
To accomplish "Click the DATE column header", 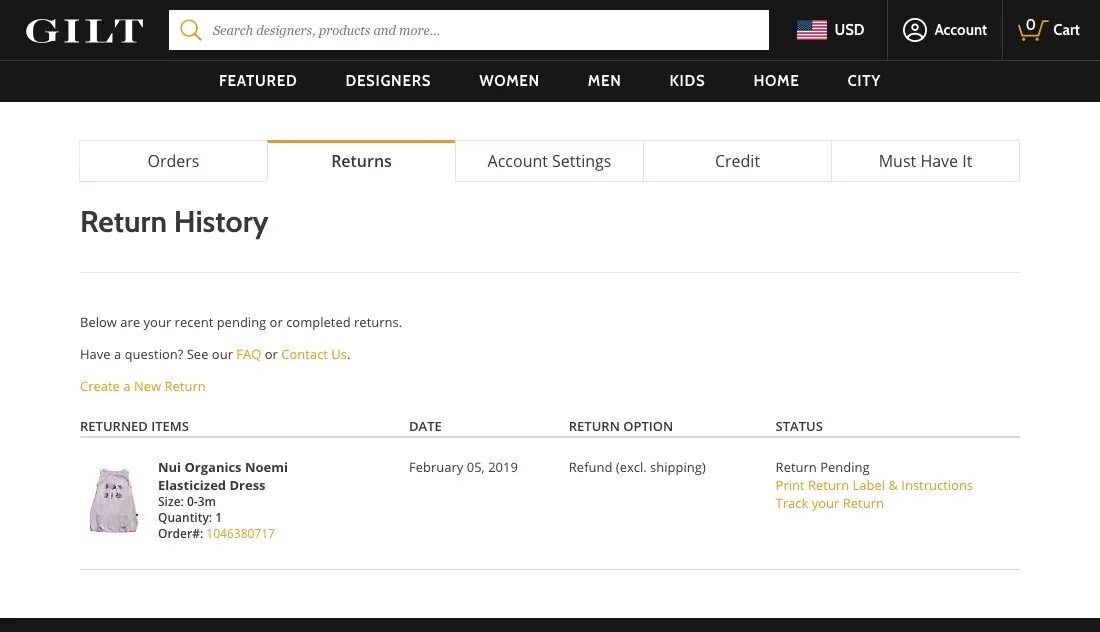I will point(425,426).
